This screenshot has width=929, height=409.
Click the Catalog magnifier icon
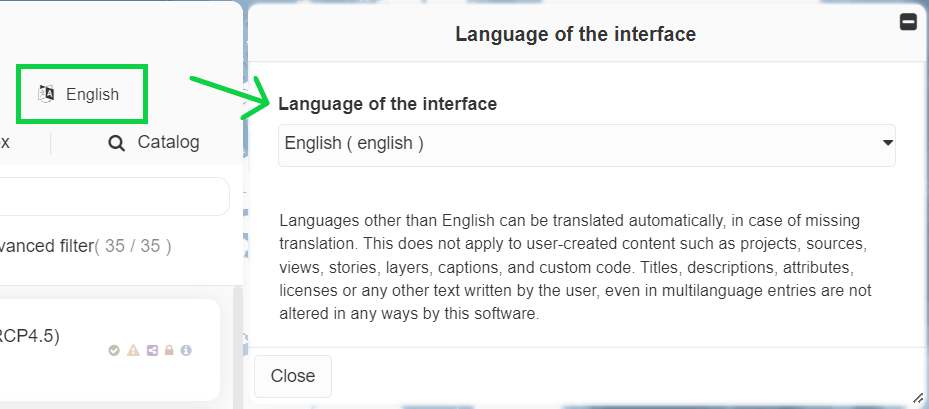pyautogui.click(x=117, y=143)
